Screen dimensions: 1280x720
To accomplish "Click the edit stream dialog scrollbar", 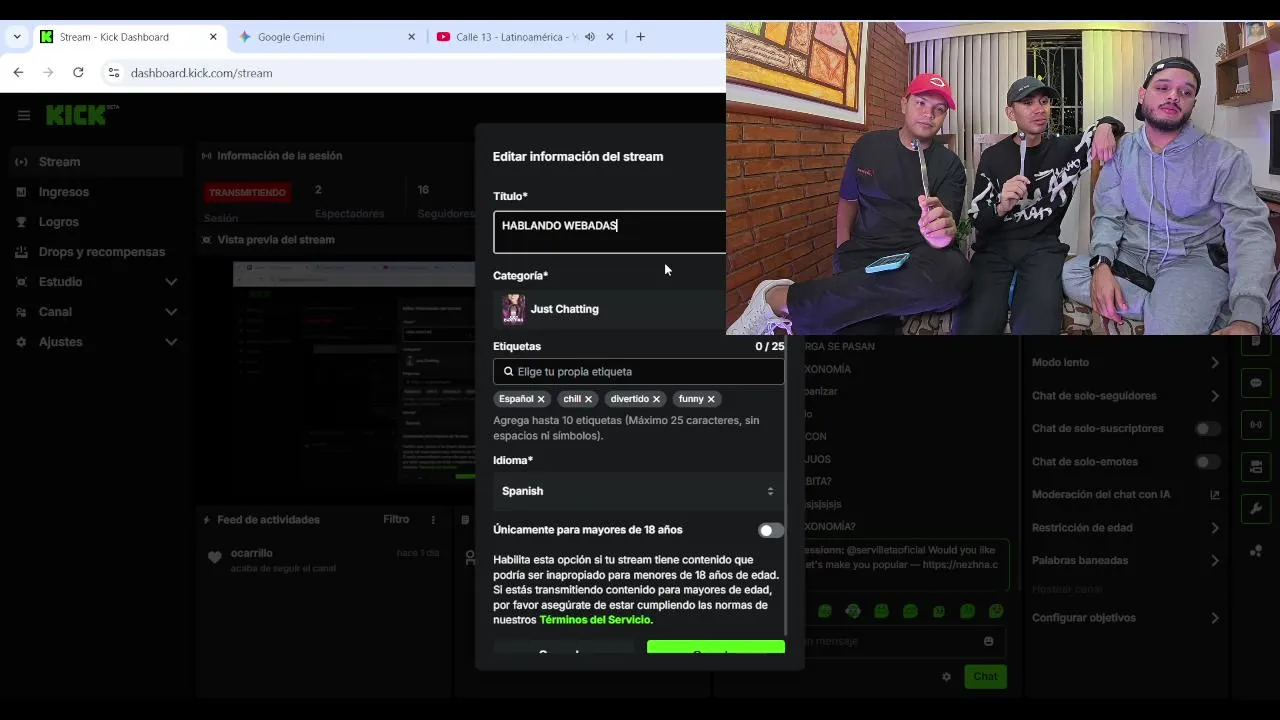I will [787, 485].
